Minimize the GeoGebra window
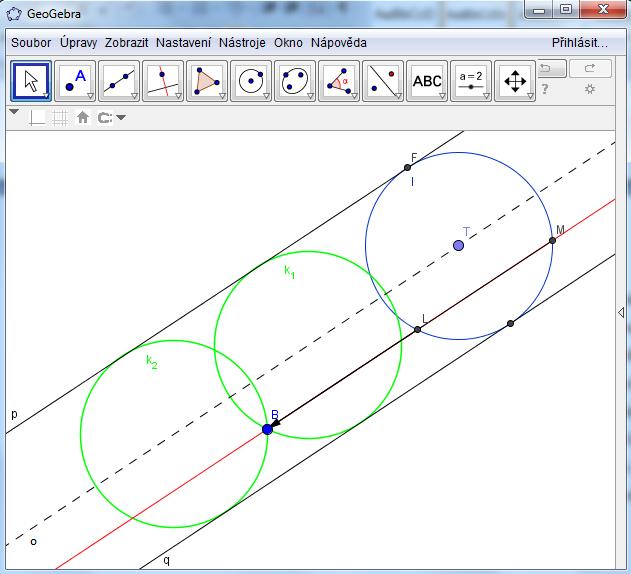 point(539,10)
